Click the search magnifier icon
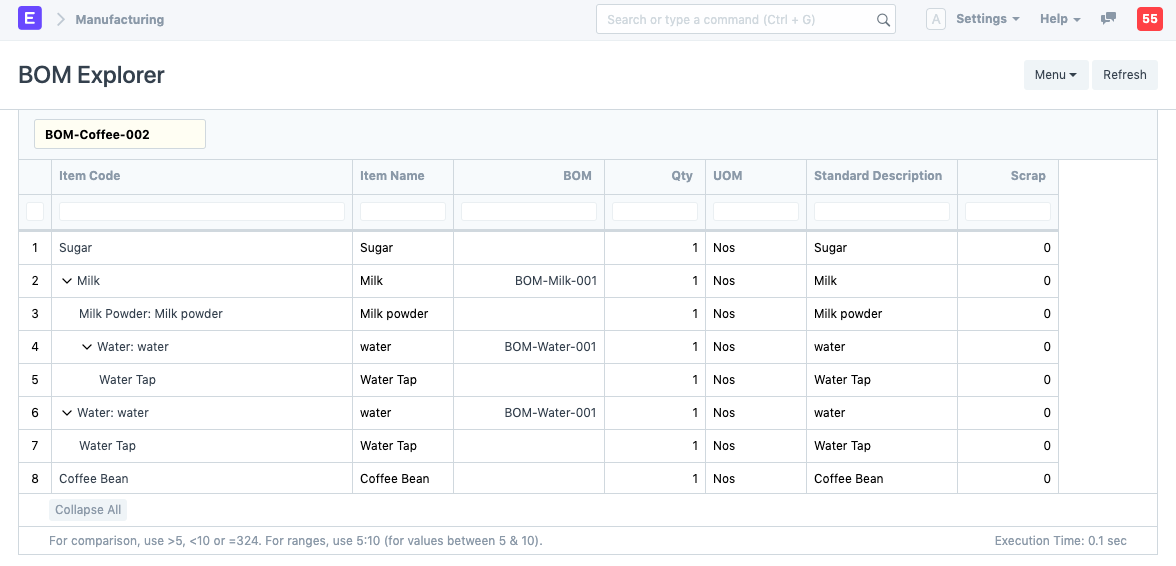Viewport: 1176px width, 566px height. 883,20
